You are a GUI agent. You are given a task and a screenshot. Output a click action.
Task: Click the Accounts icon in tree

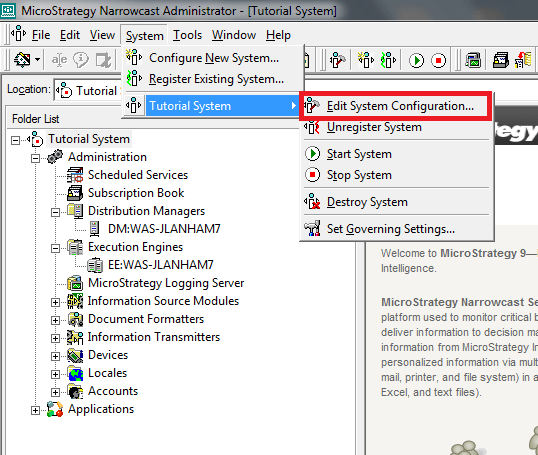(x=75, y=391)
